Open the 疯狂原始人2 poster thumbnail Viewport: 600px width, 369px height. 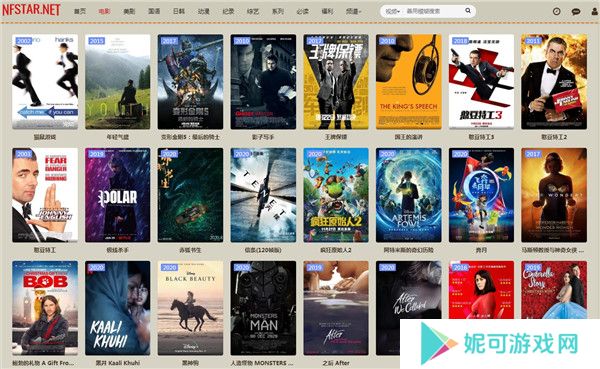click(x=336, y=195)
